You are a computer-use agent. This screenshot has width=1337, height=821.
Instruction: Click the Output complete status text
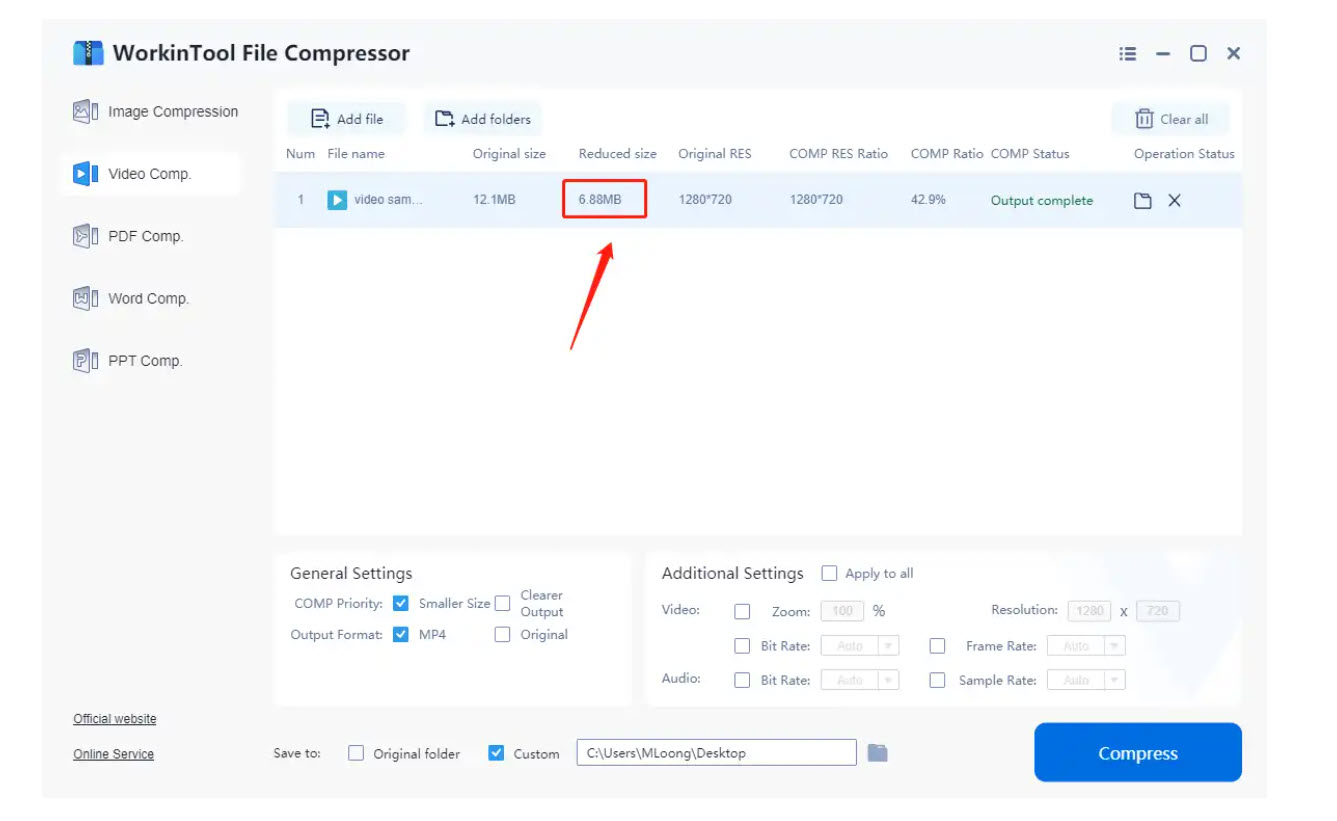1042,201
